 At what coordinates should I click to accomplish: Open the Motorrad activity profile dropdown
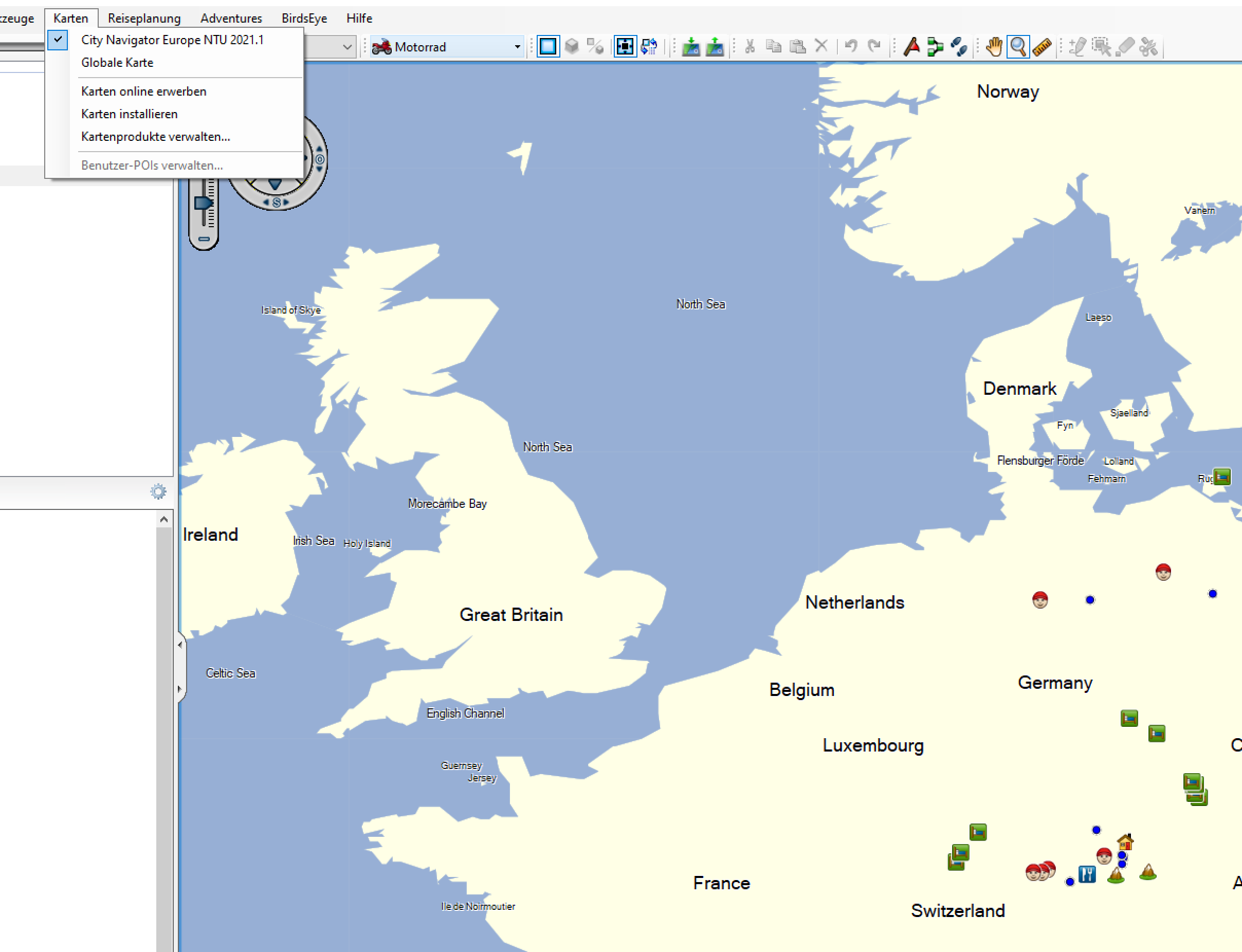point(517,47)
